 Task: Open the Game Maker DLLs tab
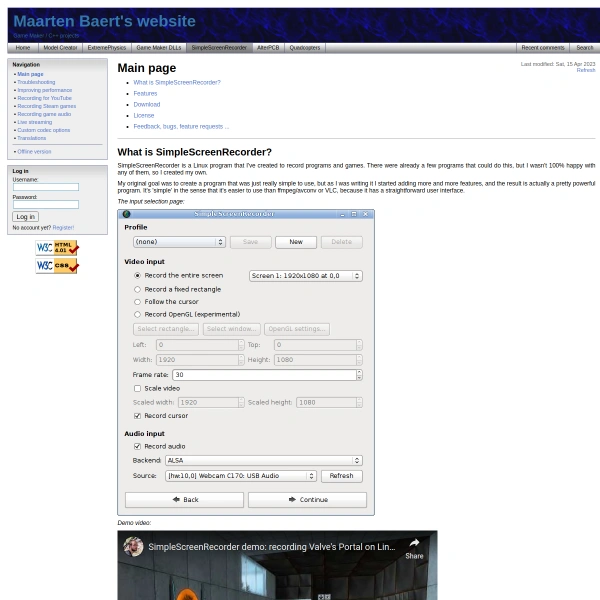pos(159,48)
